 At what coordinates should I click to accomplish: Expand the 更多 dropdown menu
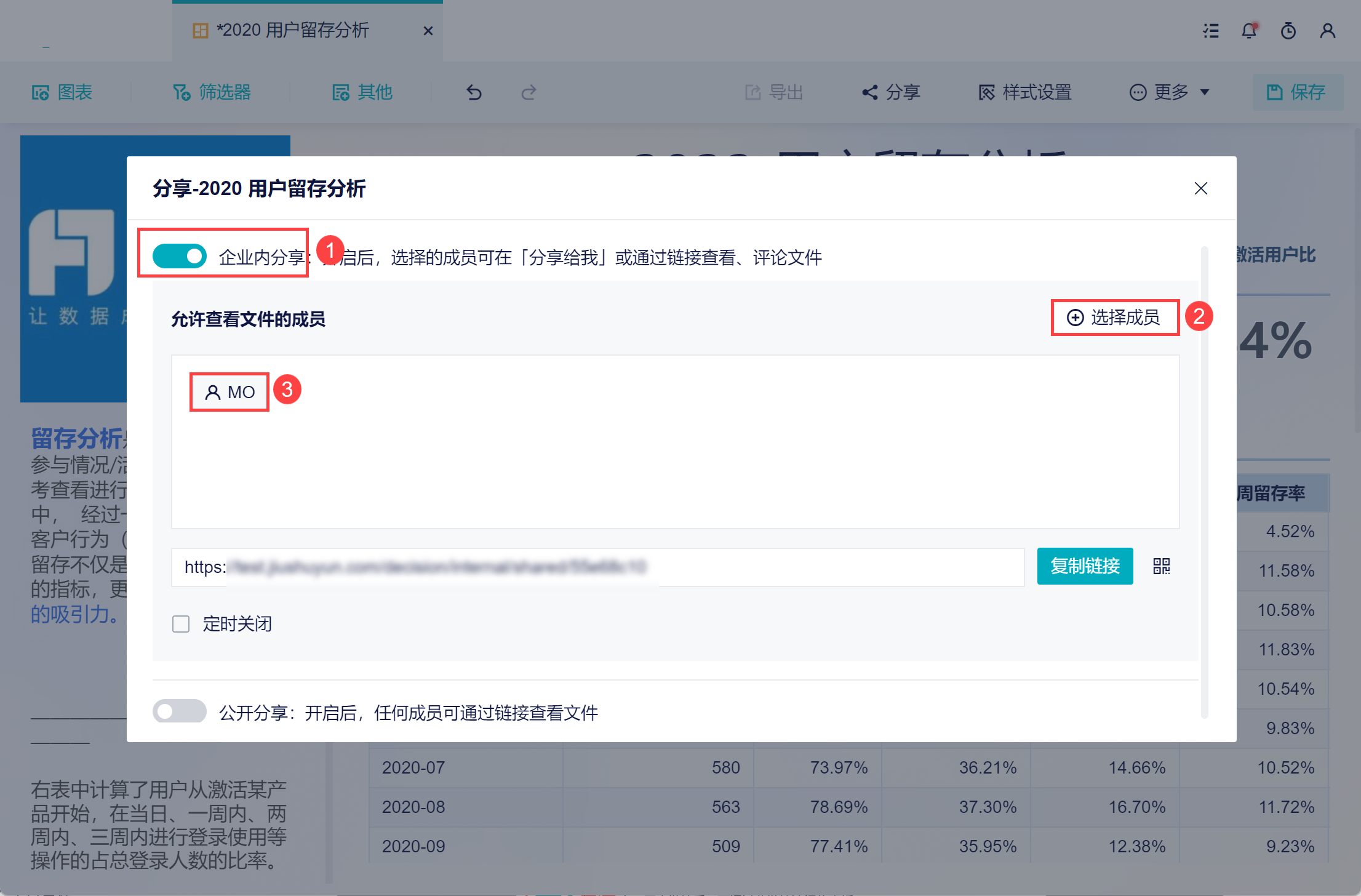(1170, 92)
